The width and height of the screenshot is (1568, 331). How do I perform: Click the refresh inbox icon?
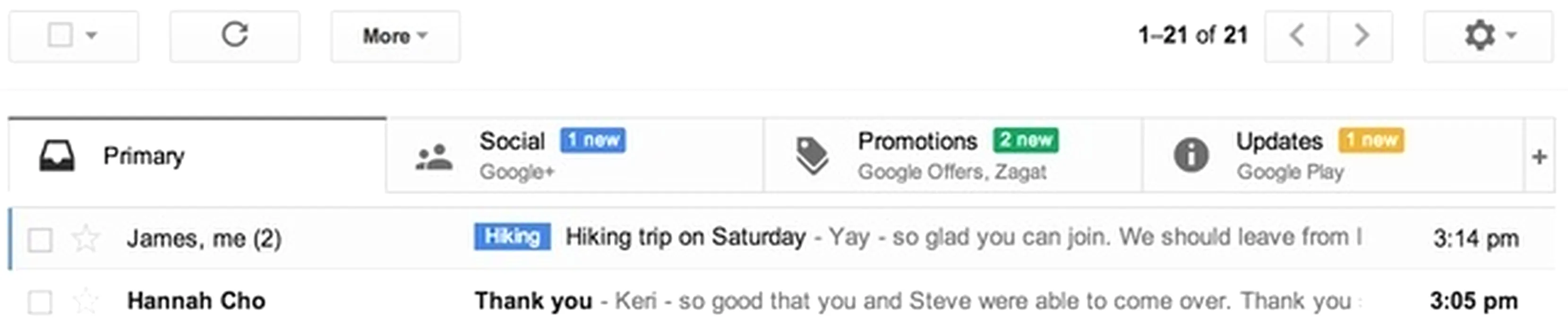(234, 35)
